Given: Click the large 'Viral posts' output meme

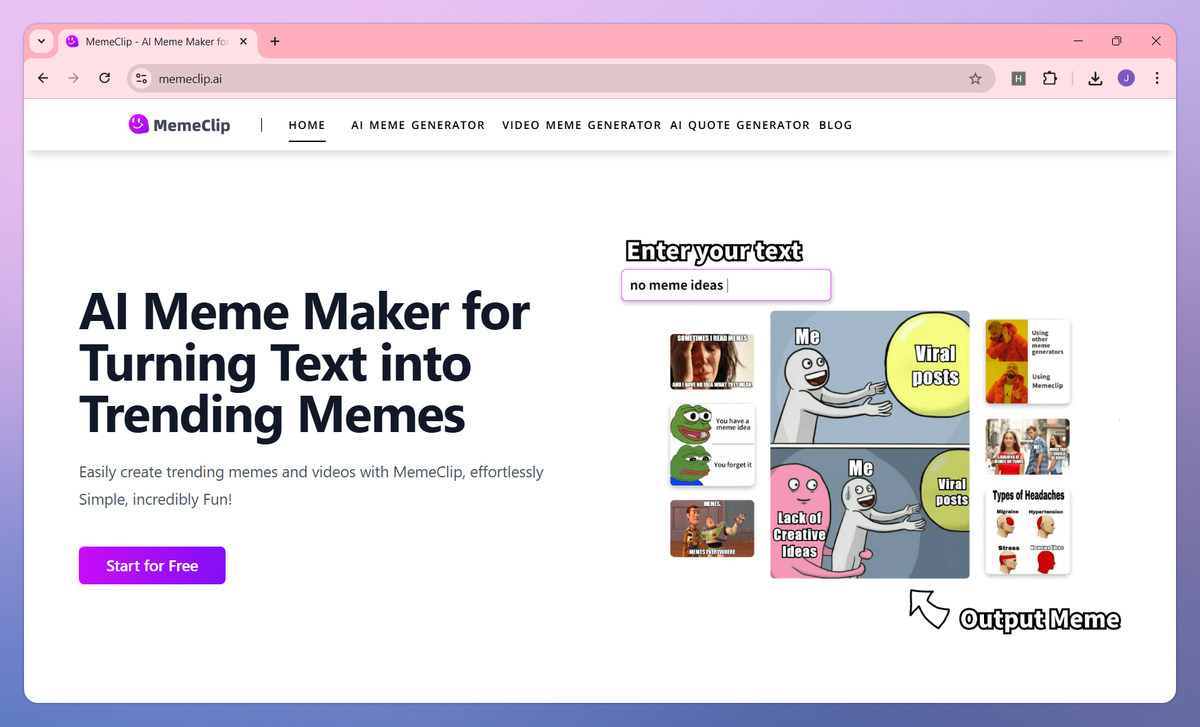Looking at the screenshot, I should point(870,444).
